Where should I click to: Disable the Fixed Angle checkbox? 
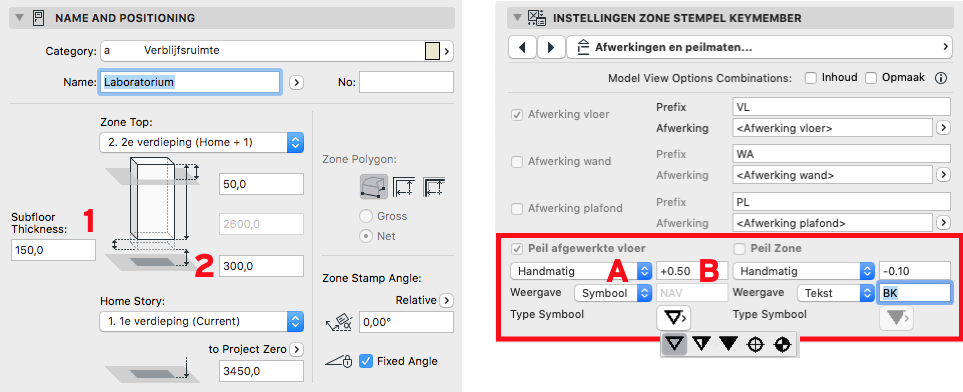[366, 361]
